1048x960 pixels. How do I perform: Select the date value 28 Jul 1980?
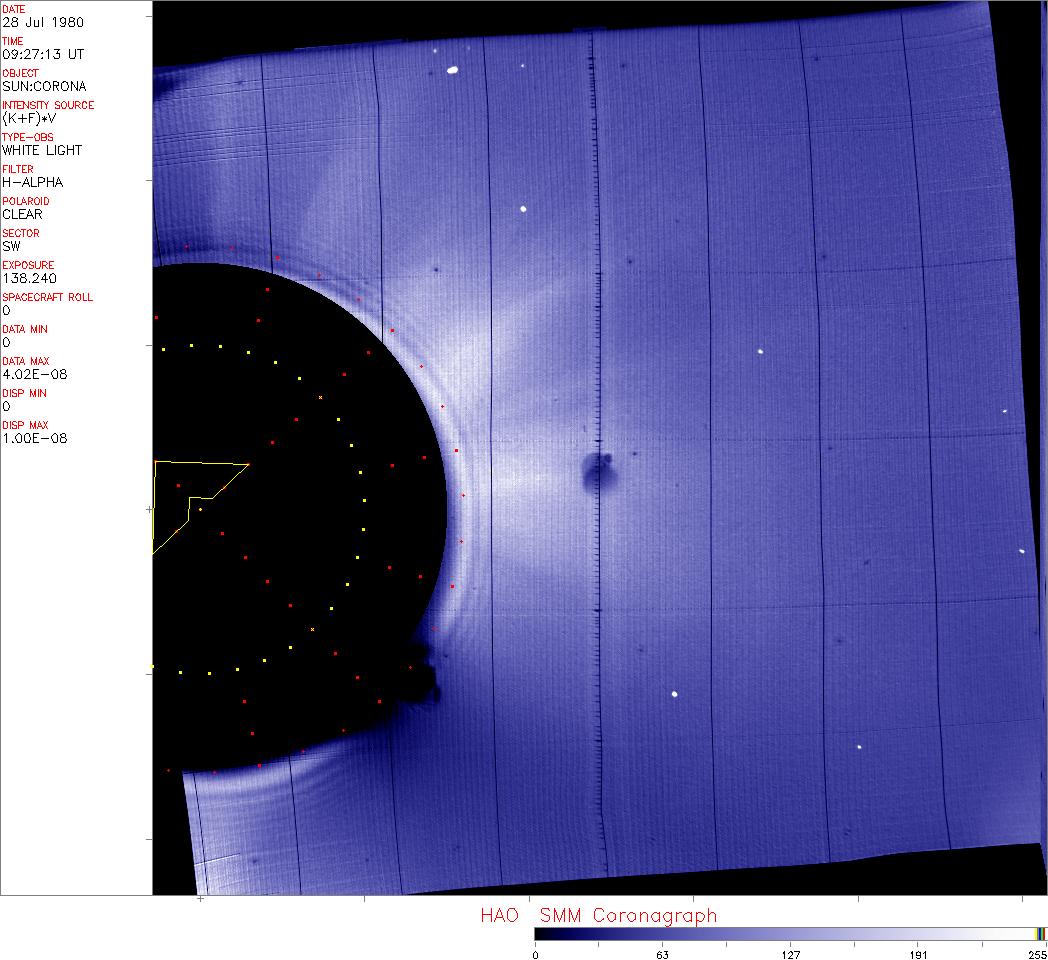(x=29, y=22)
